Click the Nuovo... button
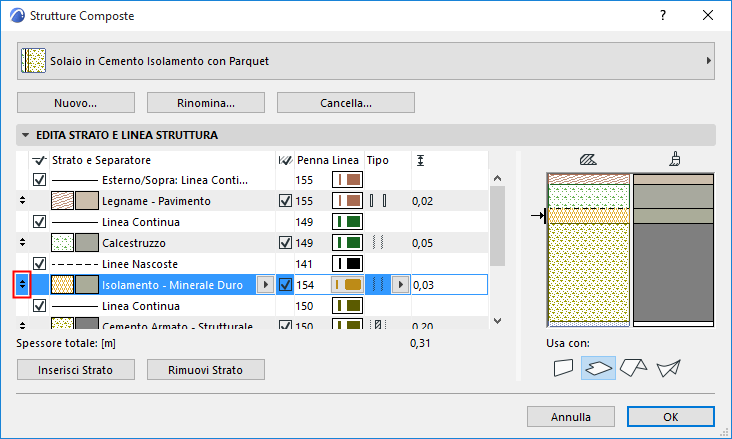This screenshot has width=732, height=439. (x=76, y=103)
